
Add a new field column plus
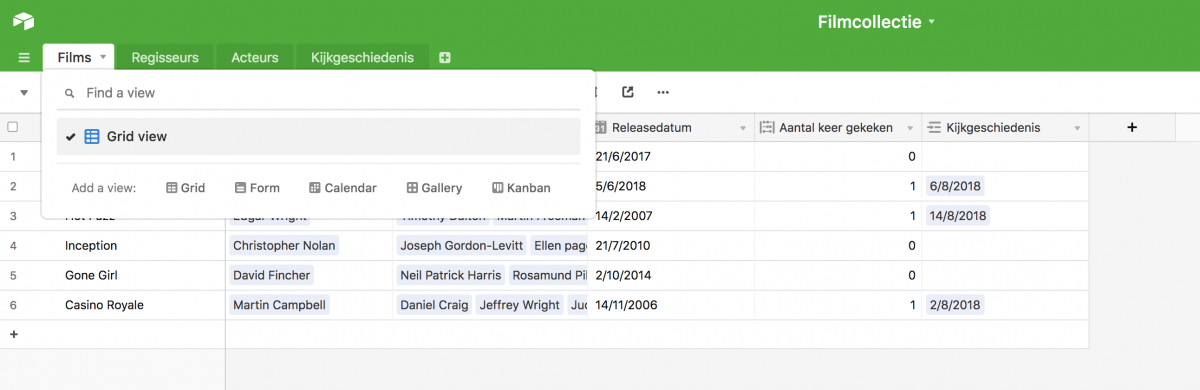tap(1132, 127)
